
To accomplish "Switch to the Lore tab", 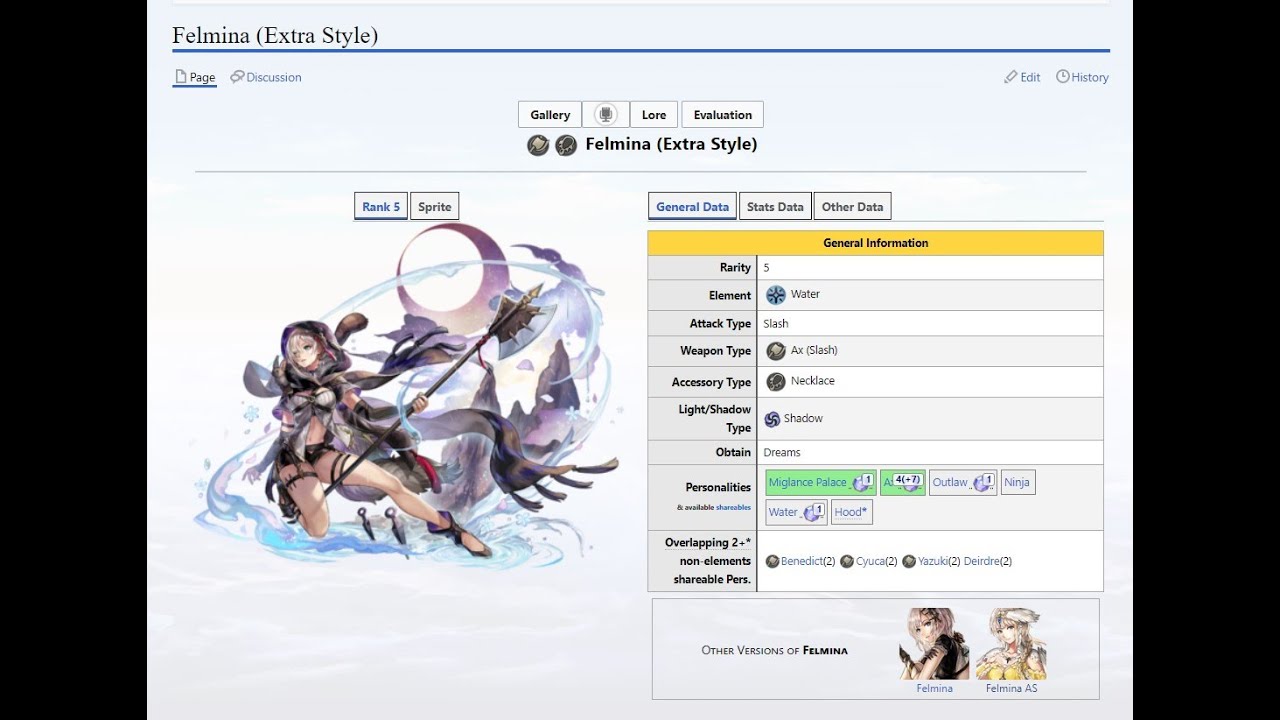I will [654, 115].
